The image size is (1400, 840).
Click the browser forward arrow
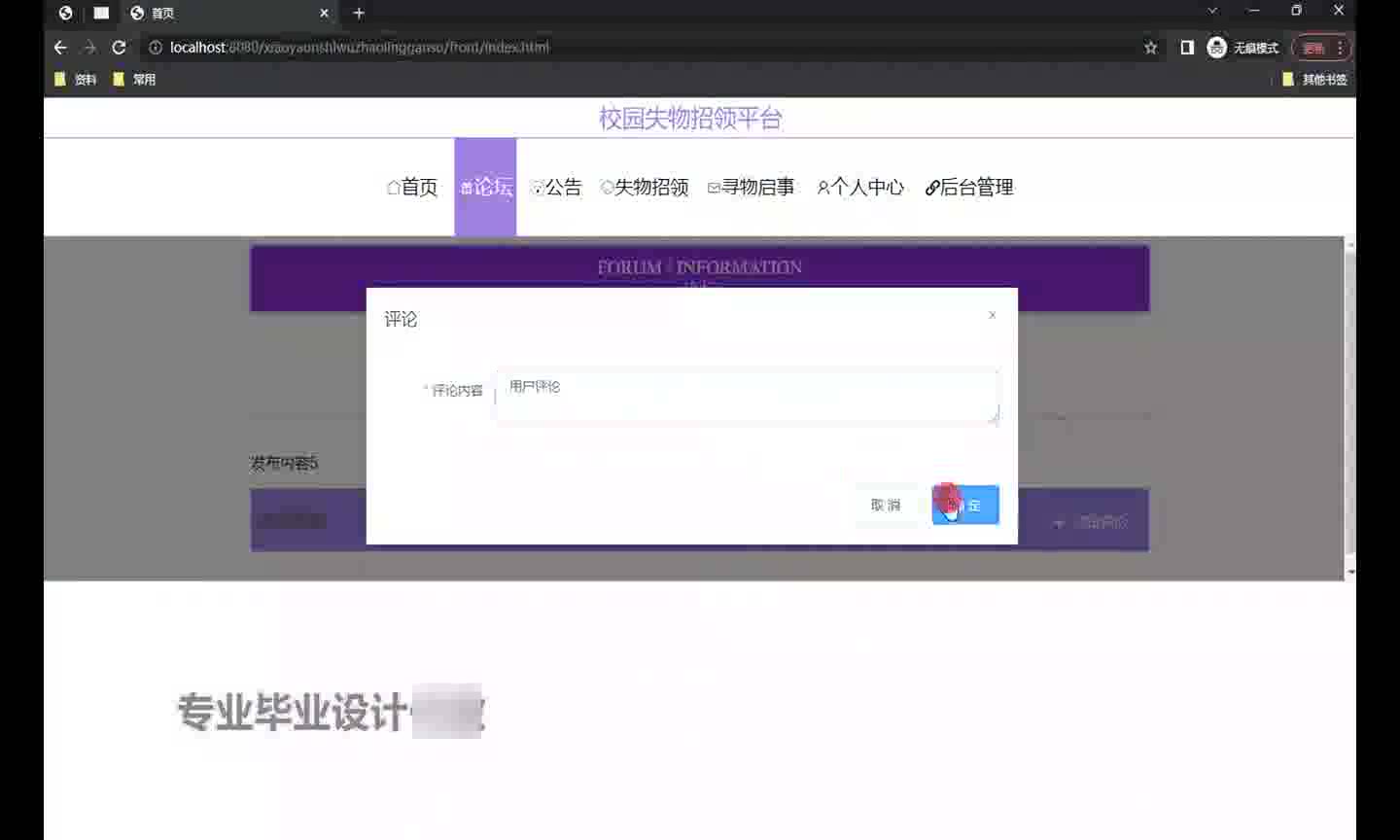tap(89, 48)
